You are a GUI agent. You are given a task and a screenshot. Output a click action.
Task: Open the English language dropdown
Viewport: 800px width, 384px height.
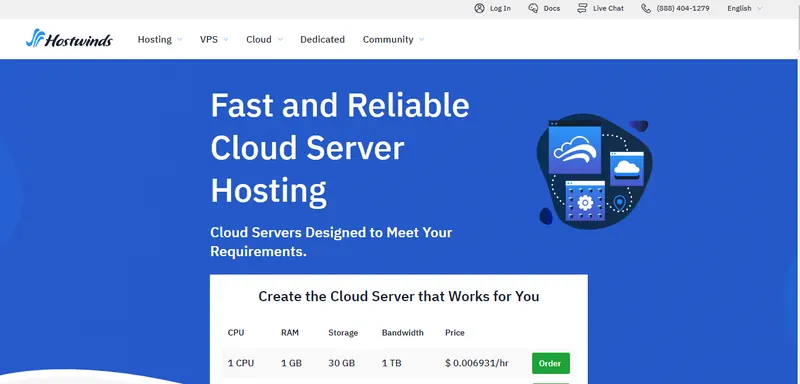[x=744, y=8]
